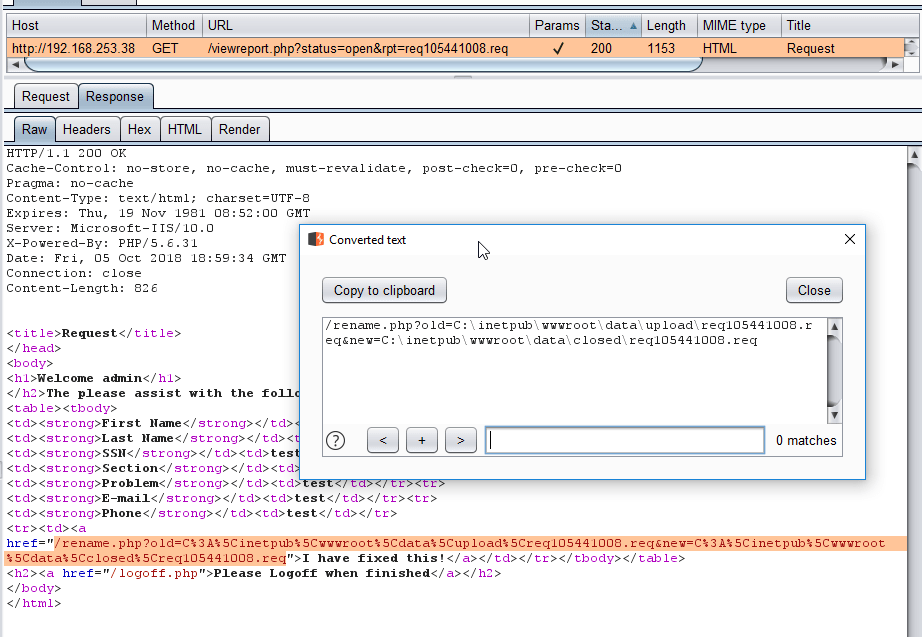
Task: Type in the converted text search field
Action: (x=625, y=440)
